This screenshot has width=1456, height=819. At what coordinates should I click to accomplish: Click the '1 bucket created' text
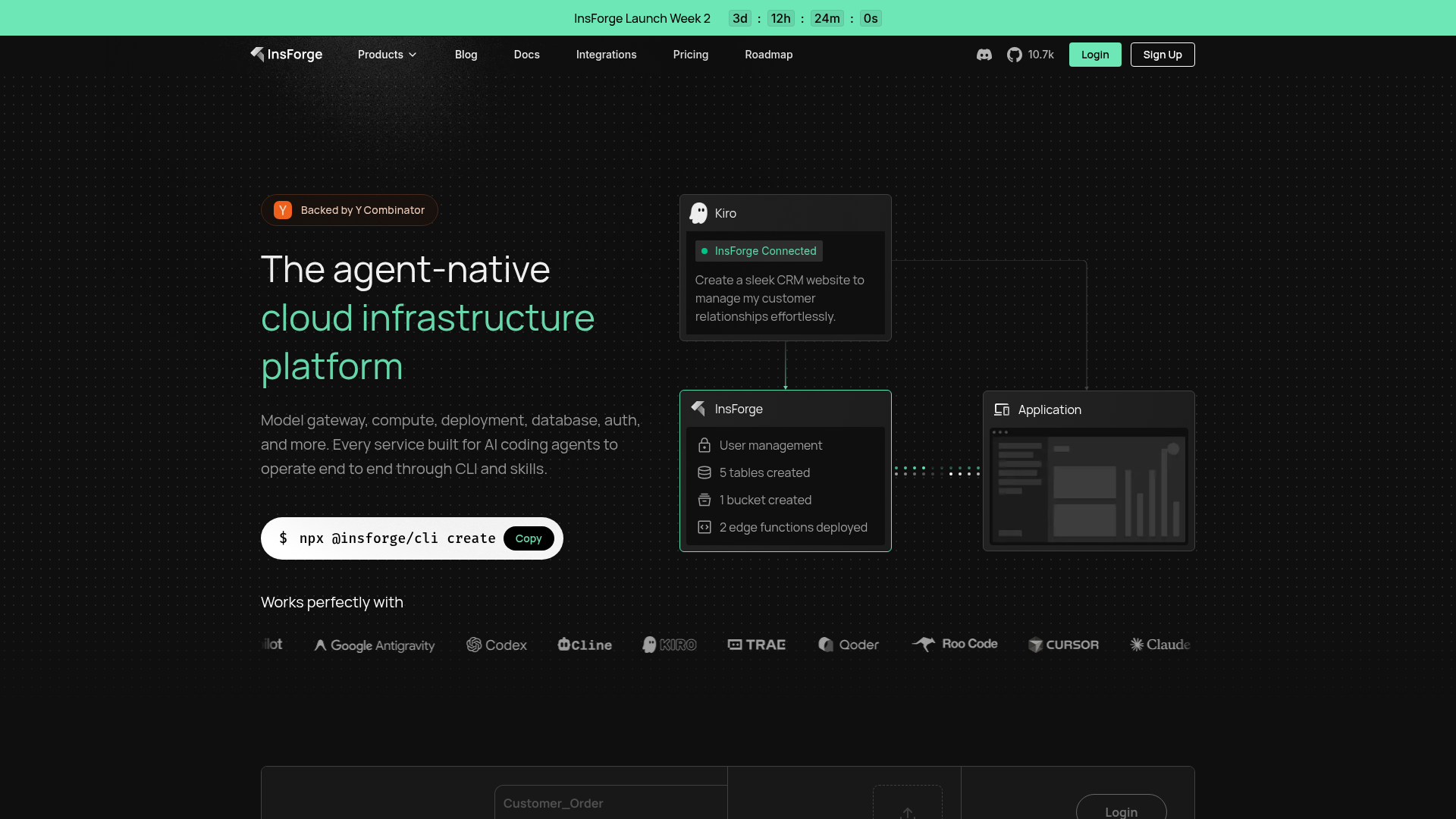click(x=765, y=500)
